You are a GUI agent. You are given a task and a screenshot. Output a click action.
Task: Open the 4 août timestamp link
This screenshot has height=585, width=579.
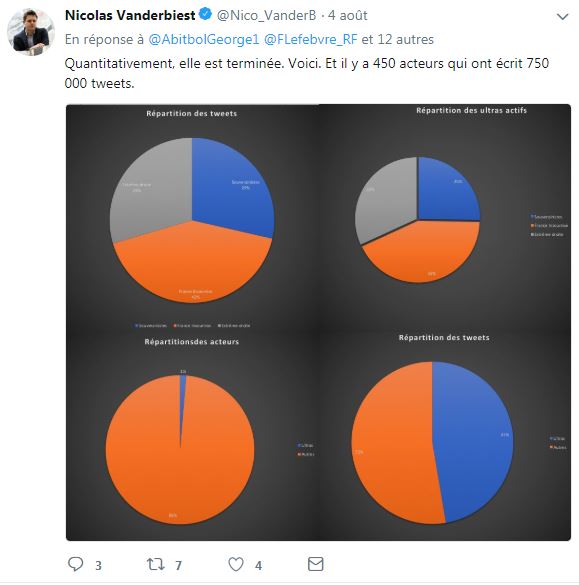pyautogui.click(x=348, y=15)
